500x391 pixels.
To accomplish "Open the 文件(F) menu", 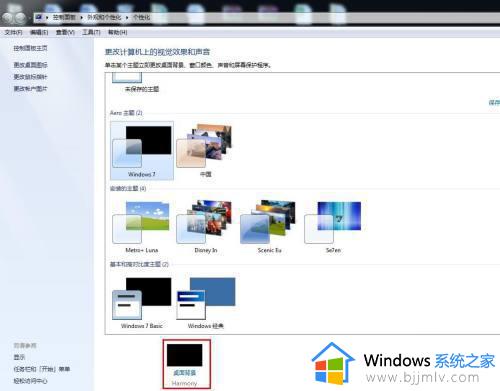I will coord(13,32).
